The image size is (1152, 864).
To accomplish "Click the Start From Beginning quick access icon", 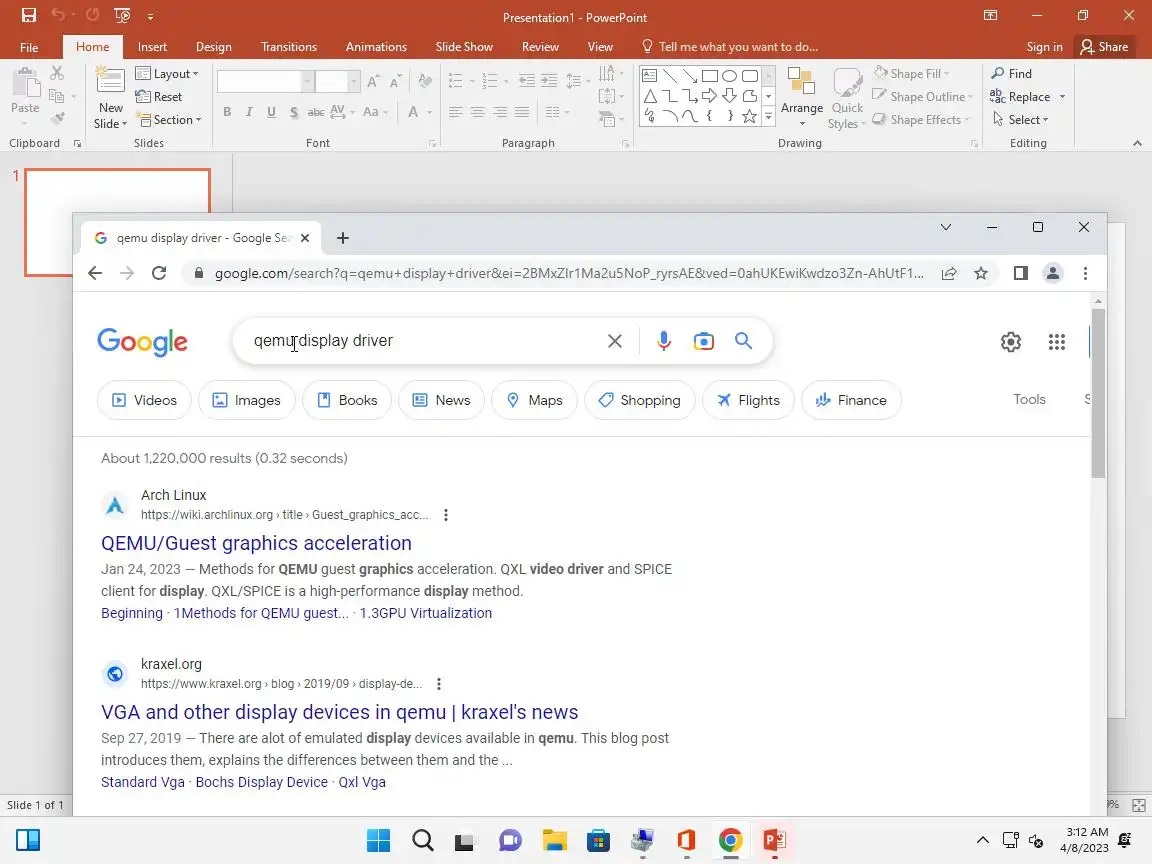I will tap(122, 15).
